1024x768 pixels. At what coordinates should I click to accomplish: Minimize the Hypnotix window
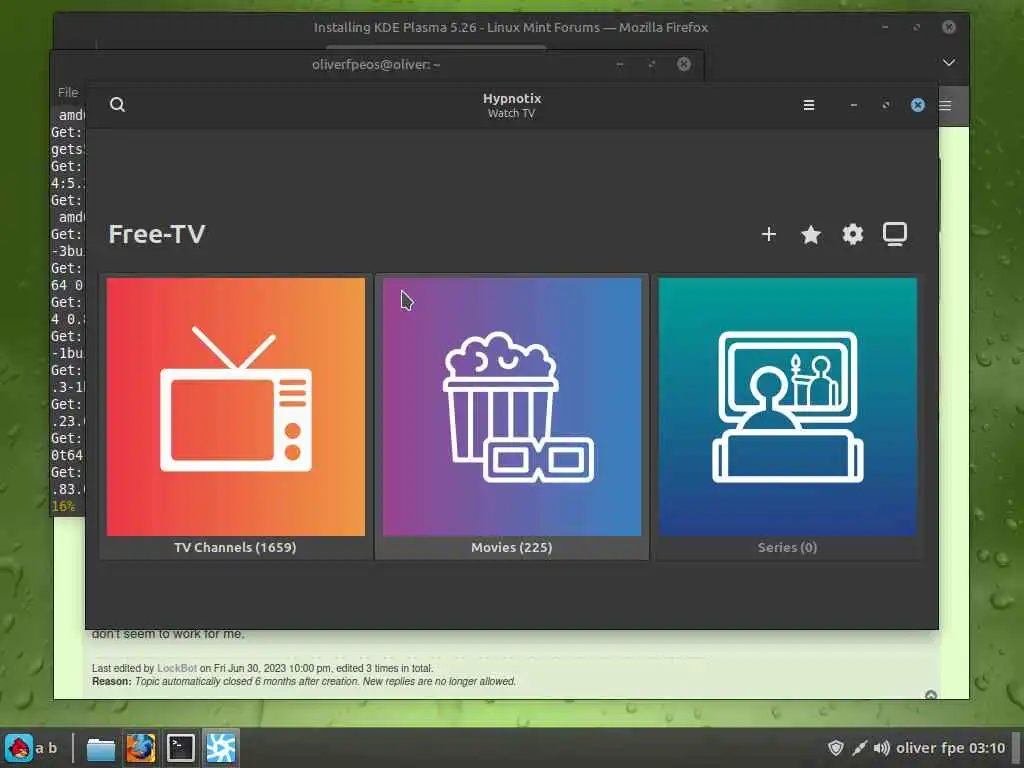coord(854,105)
